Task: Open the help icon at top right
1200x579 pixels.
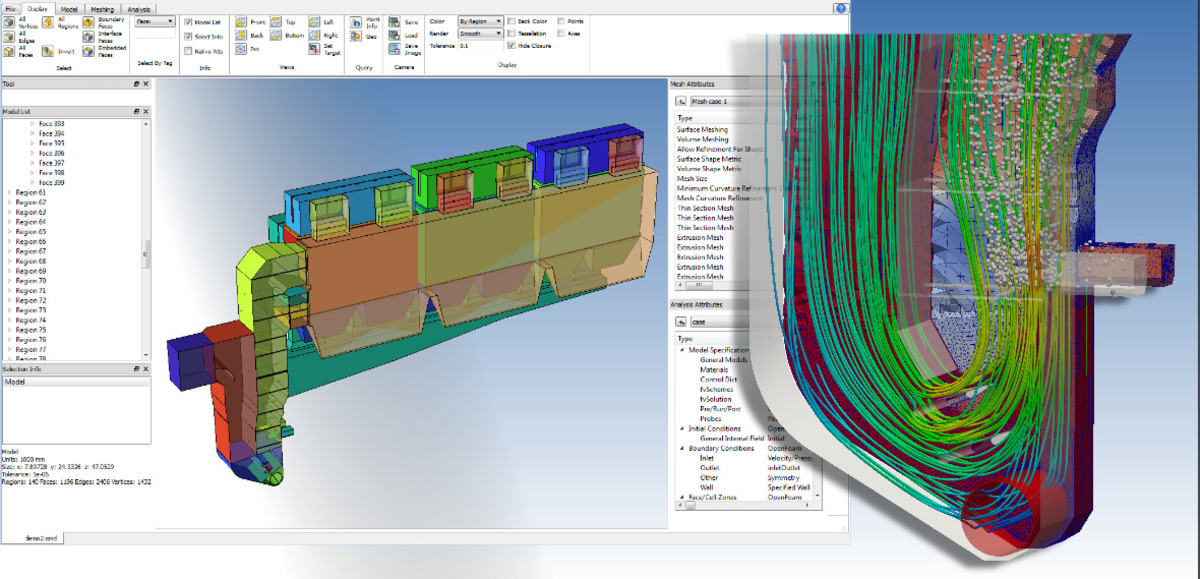Action: click(840, 8)
